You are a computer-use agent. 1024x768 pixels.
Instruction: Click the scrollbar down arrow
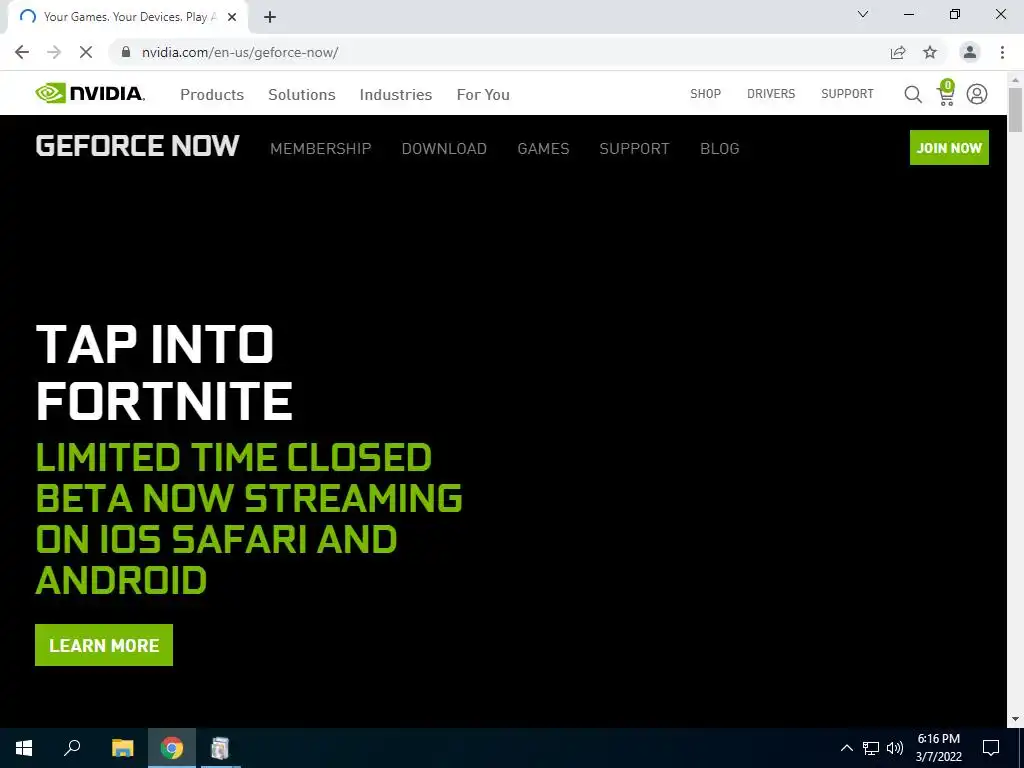tap(1016, 719)
